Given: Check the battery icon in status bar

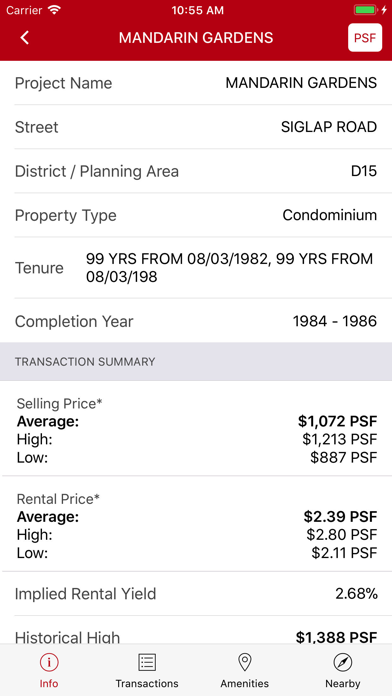Looking at the screenshot, I should pyautogui.click(x=365, y=10).
